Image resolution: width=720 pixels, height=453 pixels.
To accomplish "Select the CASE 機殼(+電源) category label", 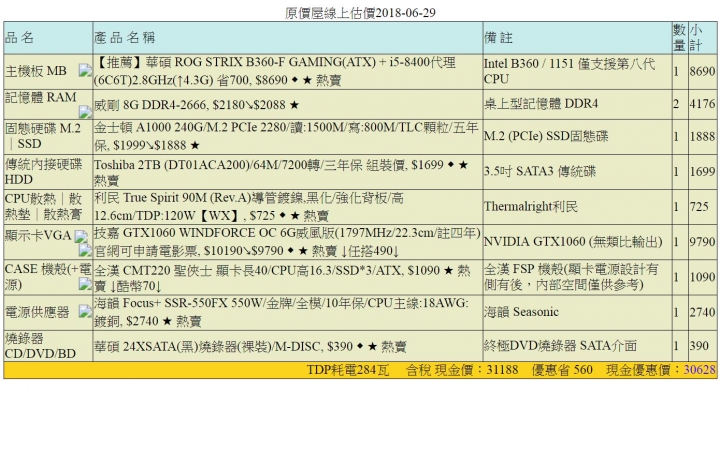I will point(48,277).
